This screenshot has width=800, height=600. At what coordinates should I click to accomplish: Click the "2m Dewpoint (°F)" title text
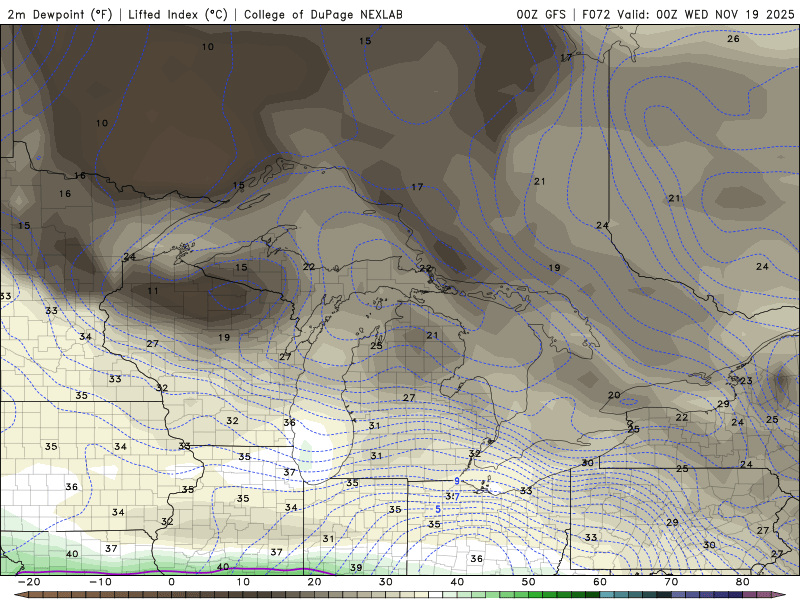(60, 14)
